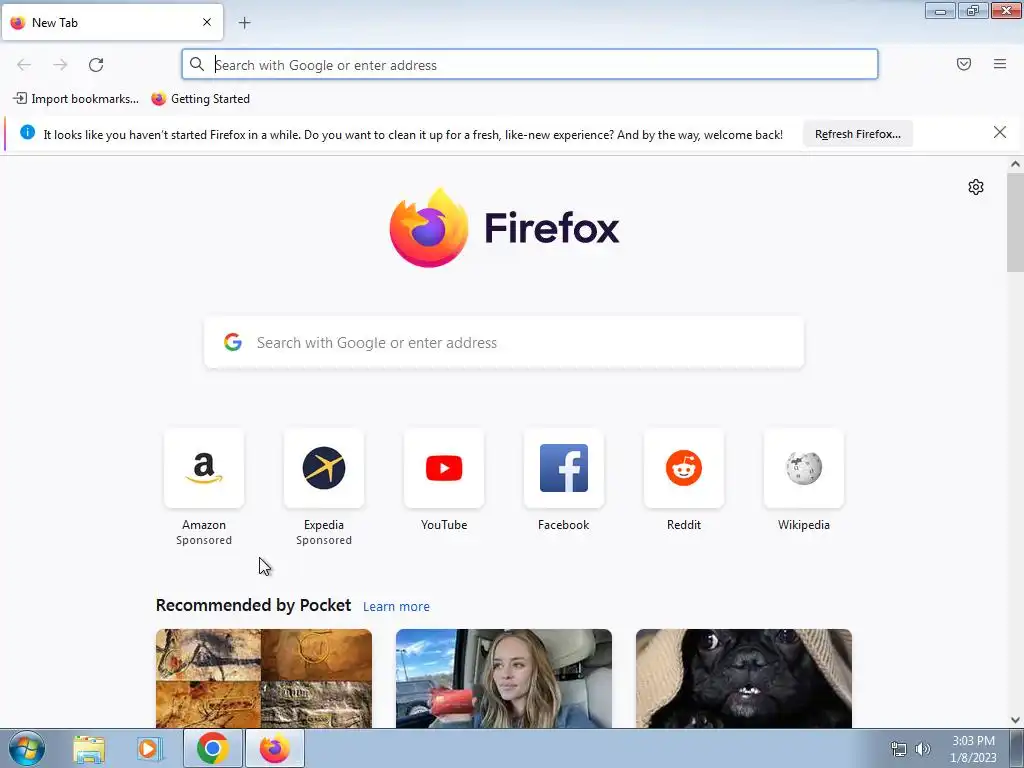Image resolution: width=1024 pixels, height=768 pixels.
Task: Open the Expedia sponsored shortcut
Action: pyautogui.click(x=324, y=468)
